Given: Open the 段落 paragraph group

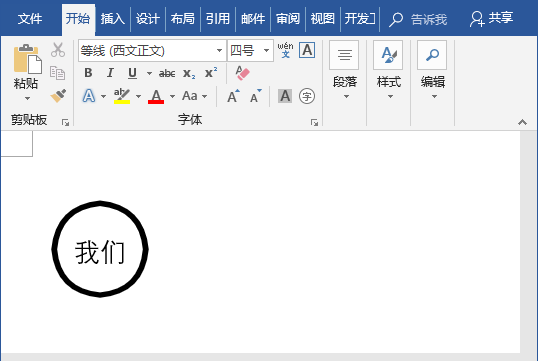Looking at the screenshot, I should pyautogui.click(x=344, y=70).
